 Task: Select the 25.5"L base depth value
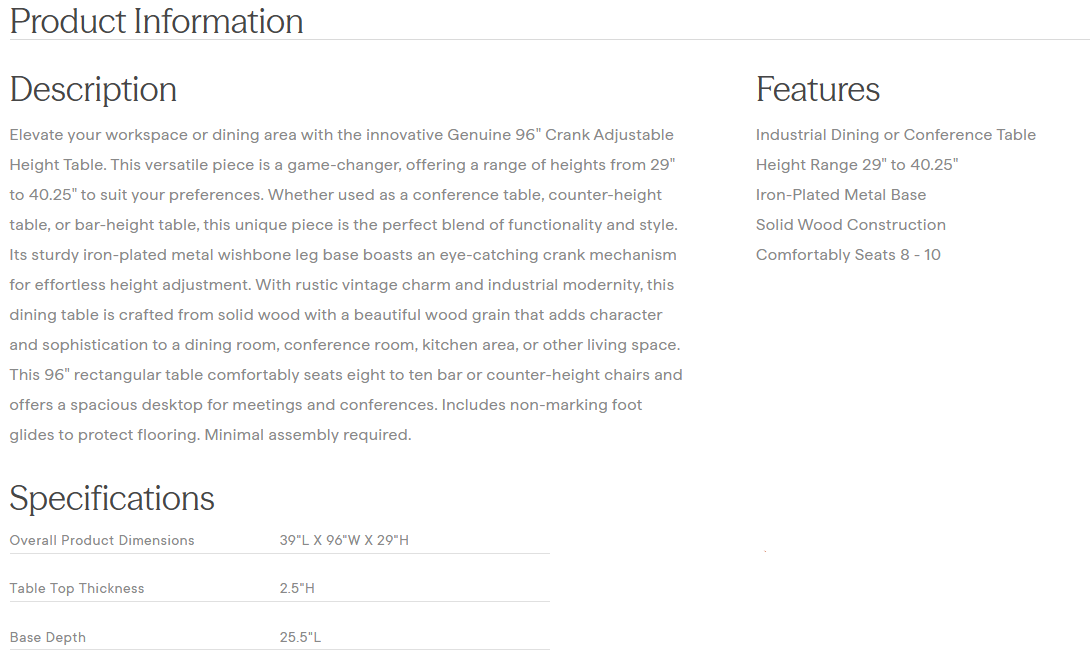tap(300, 637)
